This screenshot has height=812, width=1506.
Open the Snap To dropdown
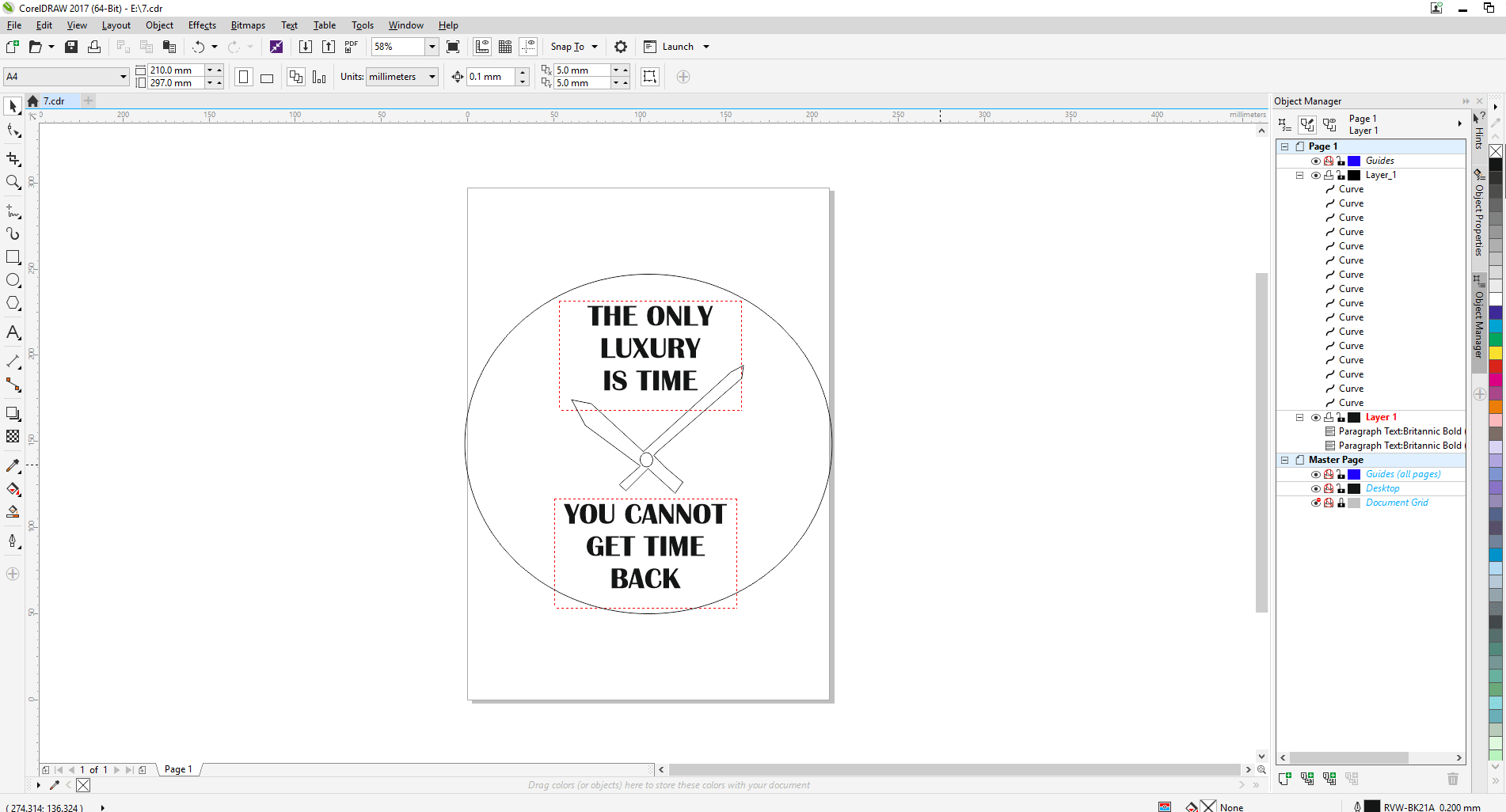pyautogui.click(x=594, y=47)
